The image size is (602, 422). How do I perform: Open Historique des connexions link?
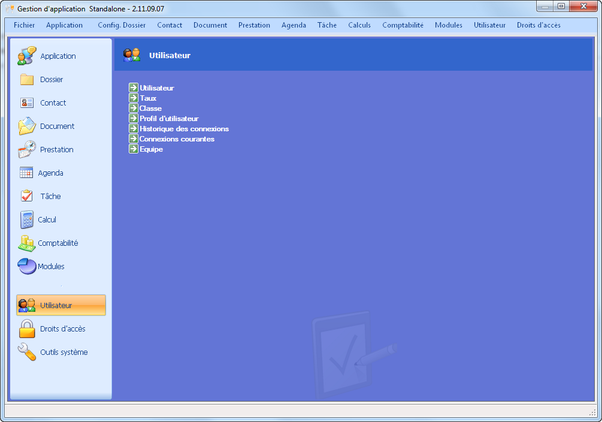click(x=184, y=128)
